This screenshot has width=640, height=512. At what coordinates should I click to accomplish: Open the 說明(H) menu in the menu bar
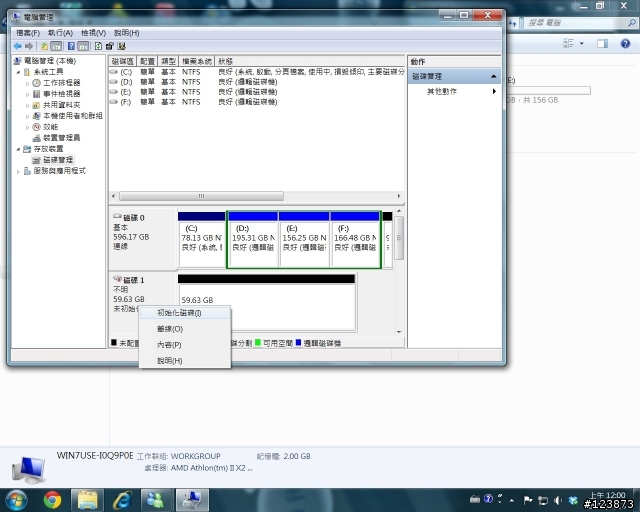(127, 33)
